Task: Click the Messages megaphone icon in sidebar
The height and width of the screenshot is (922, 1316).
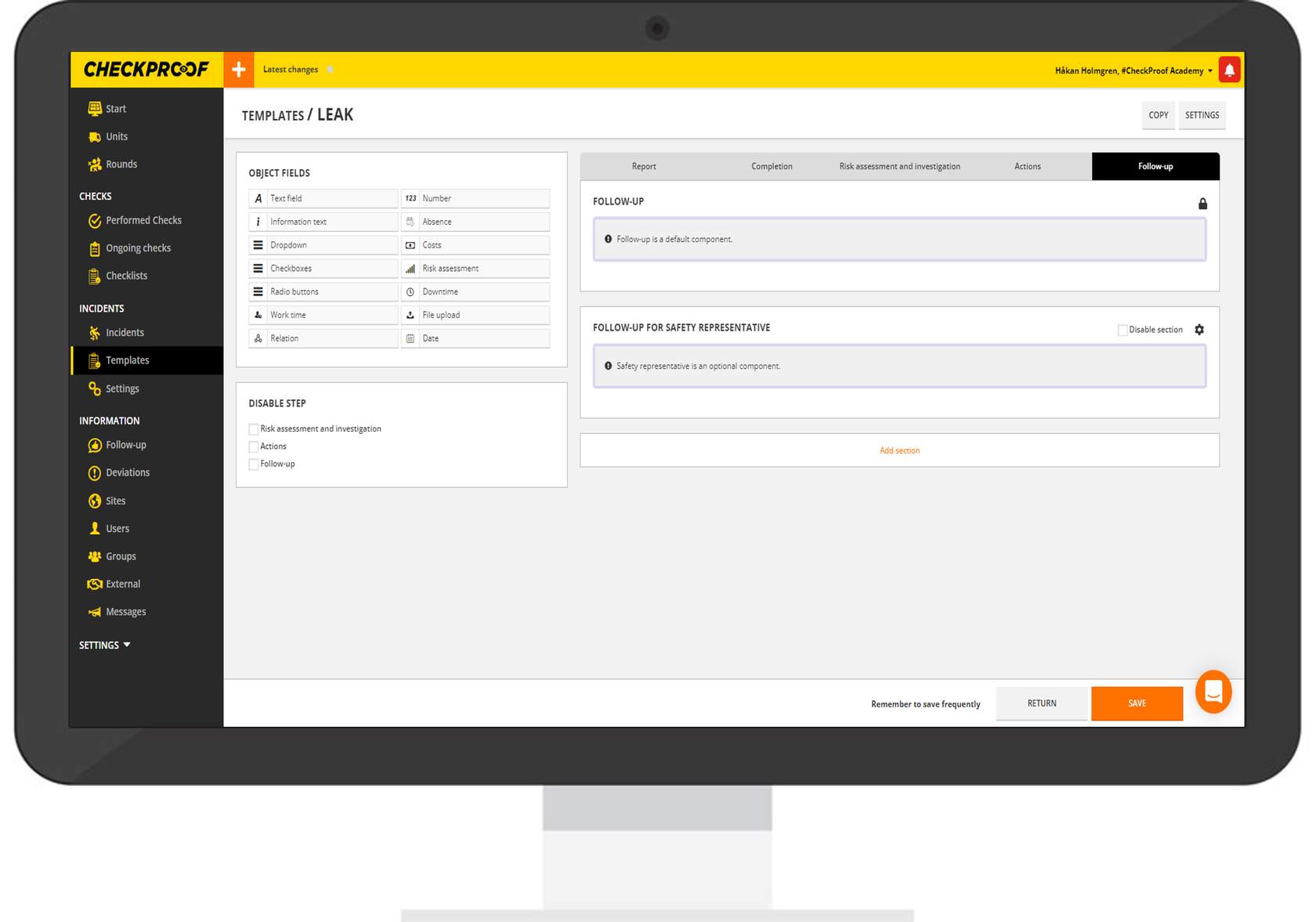Action: [x=95, y=612]
